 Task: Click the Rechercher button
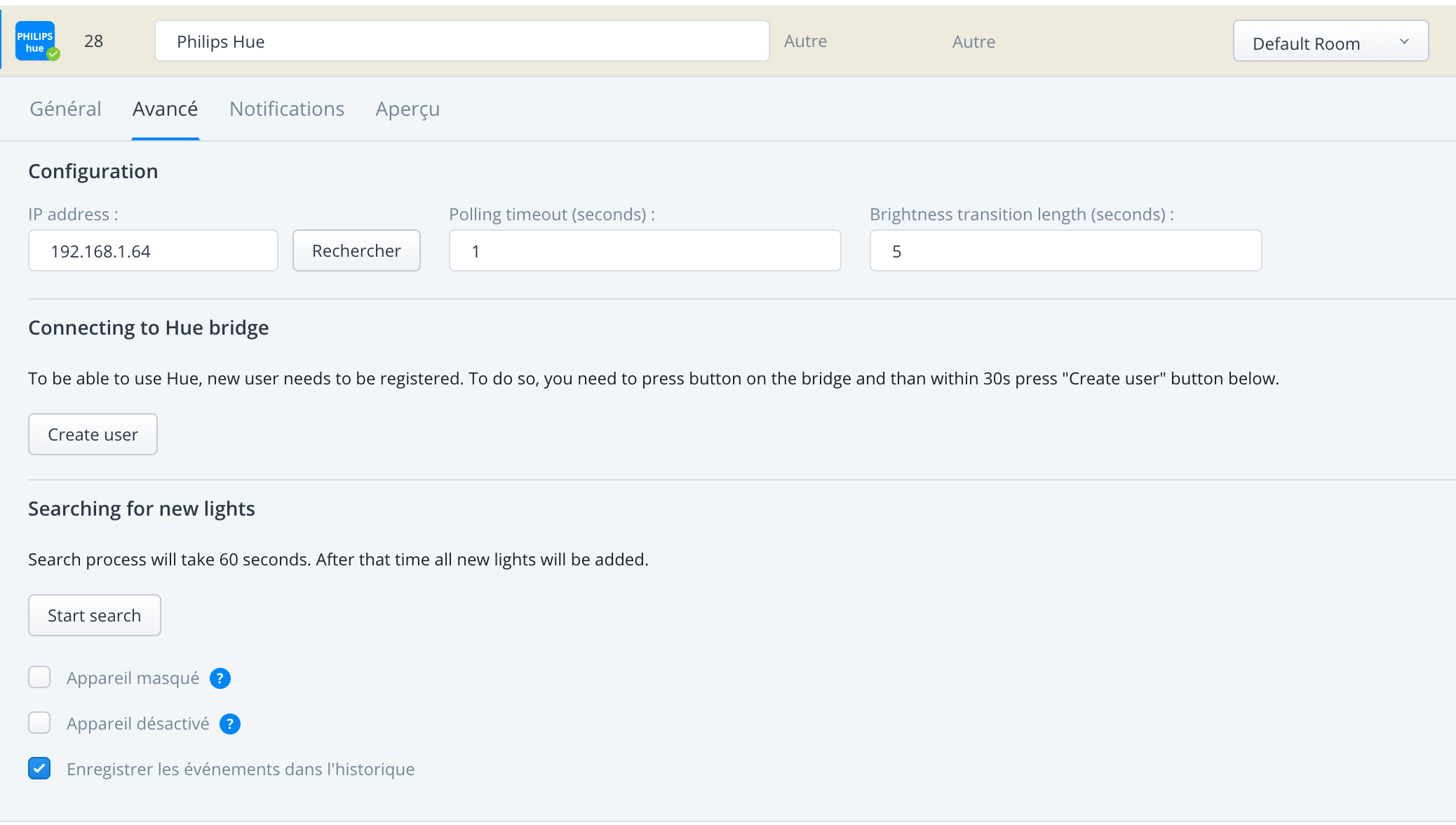[x=356, y=250]
